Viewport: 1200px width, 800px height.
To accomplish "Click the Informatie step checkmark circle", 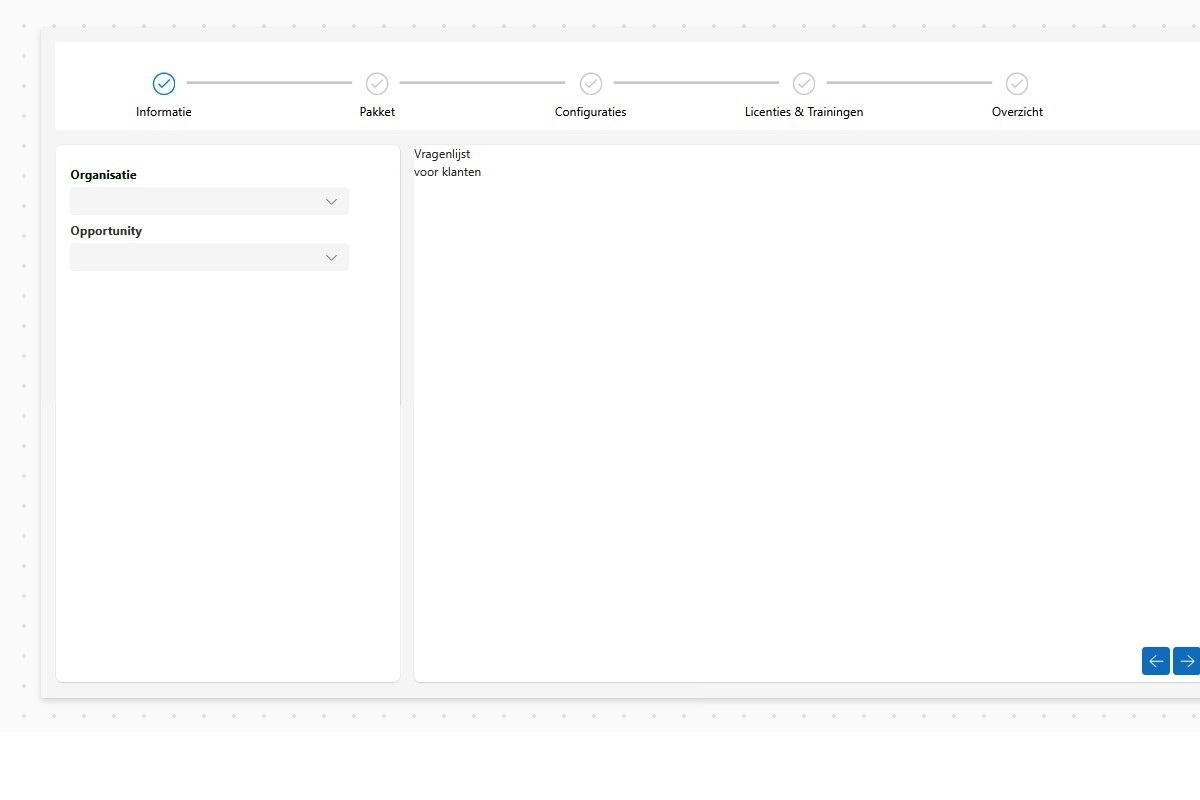I will (x=164, y=83).
